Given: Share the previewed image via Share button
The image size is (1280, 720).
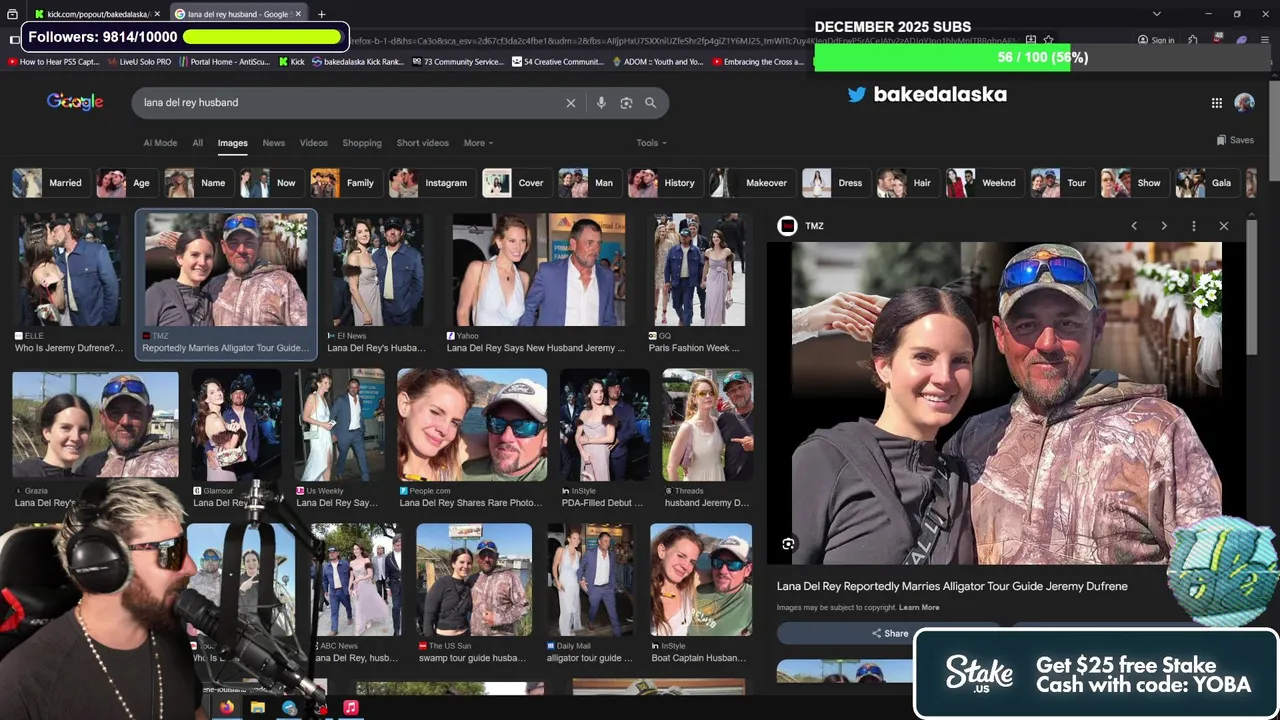Looking at the screenshot, I should [889, 633].
